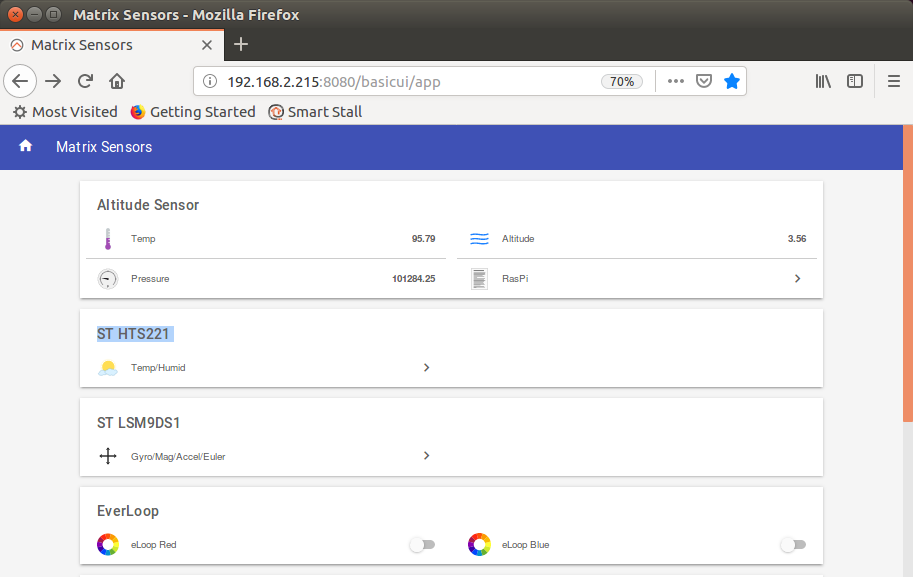
Task: Open the Most Visited bookmarks folder
Action: pyautogui.click(x=65, y=112)
